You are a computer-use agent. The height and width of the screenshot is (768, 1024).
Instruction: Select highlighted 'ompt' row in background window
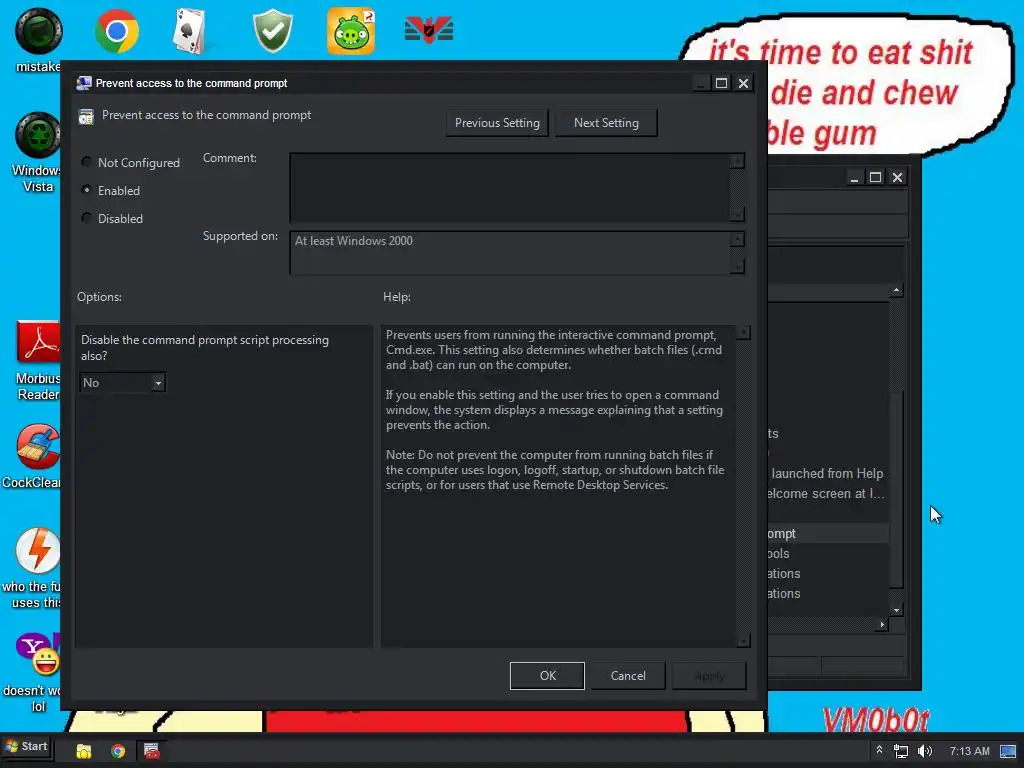tap(828, 534)
